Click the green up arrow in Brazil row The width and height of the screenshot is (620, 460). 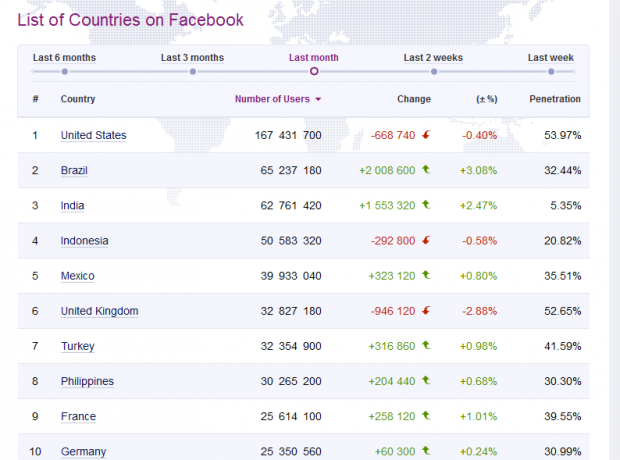click(x=426, y=170)
